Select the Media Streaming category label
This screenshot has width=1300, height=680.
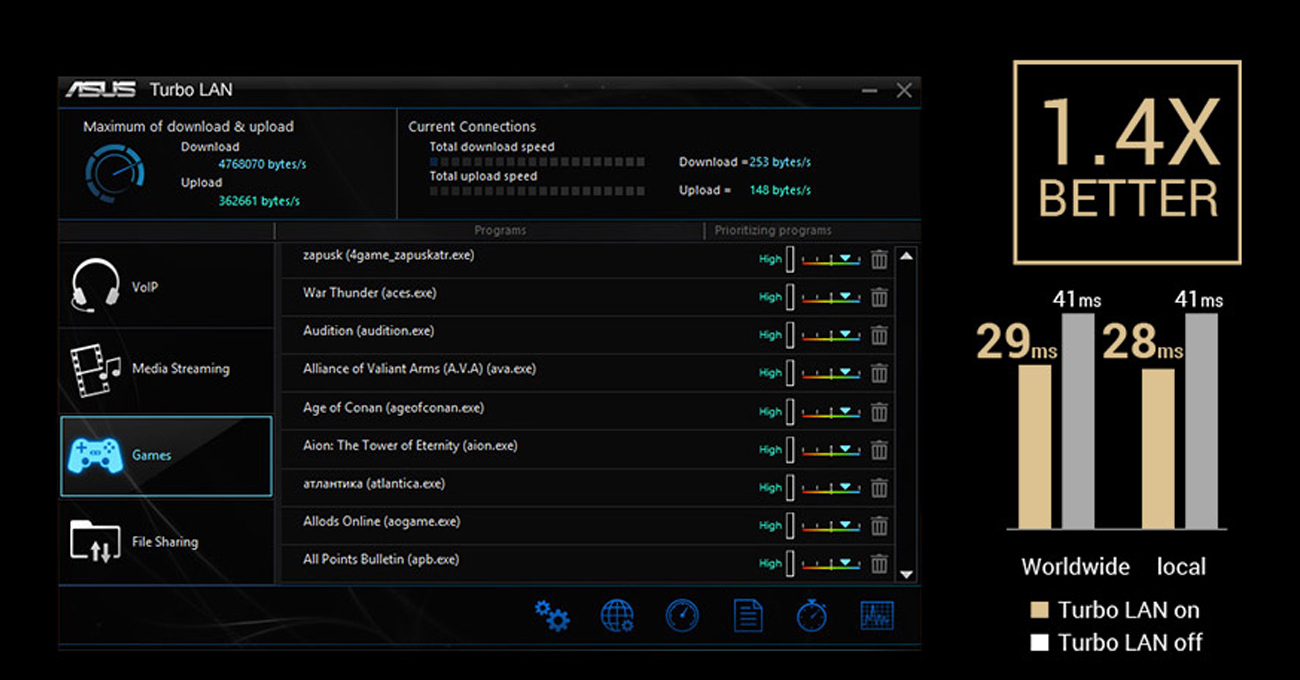tap(181, 369)
